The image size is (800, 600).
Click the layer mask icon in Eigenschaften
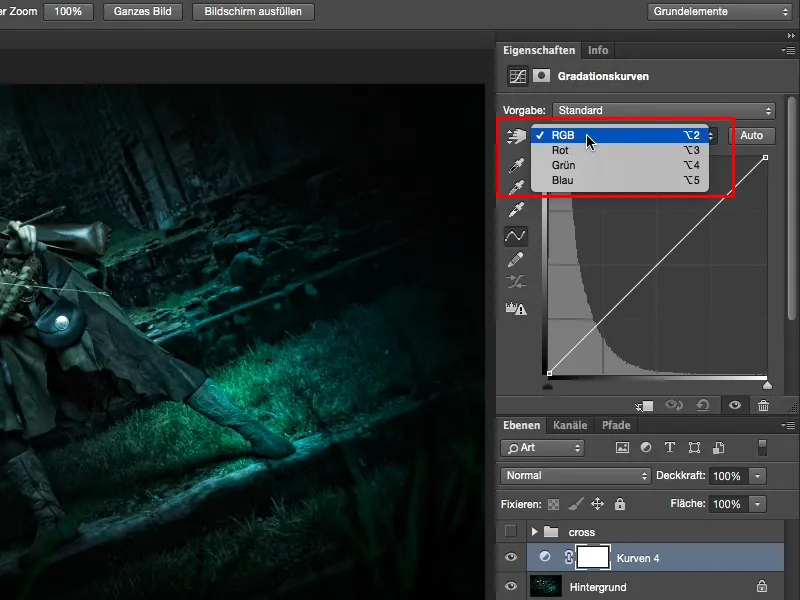point(541,76)
